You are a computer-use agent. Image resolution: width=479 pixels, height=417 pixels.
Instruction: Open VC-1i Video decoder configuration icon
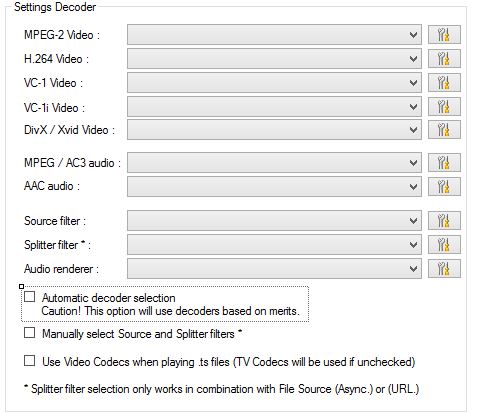pos(444,107)
